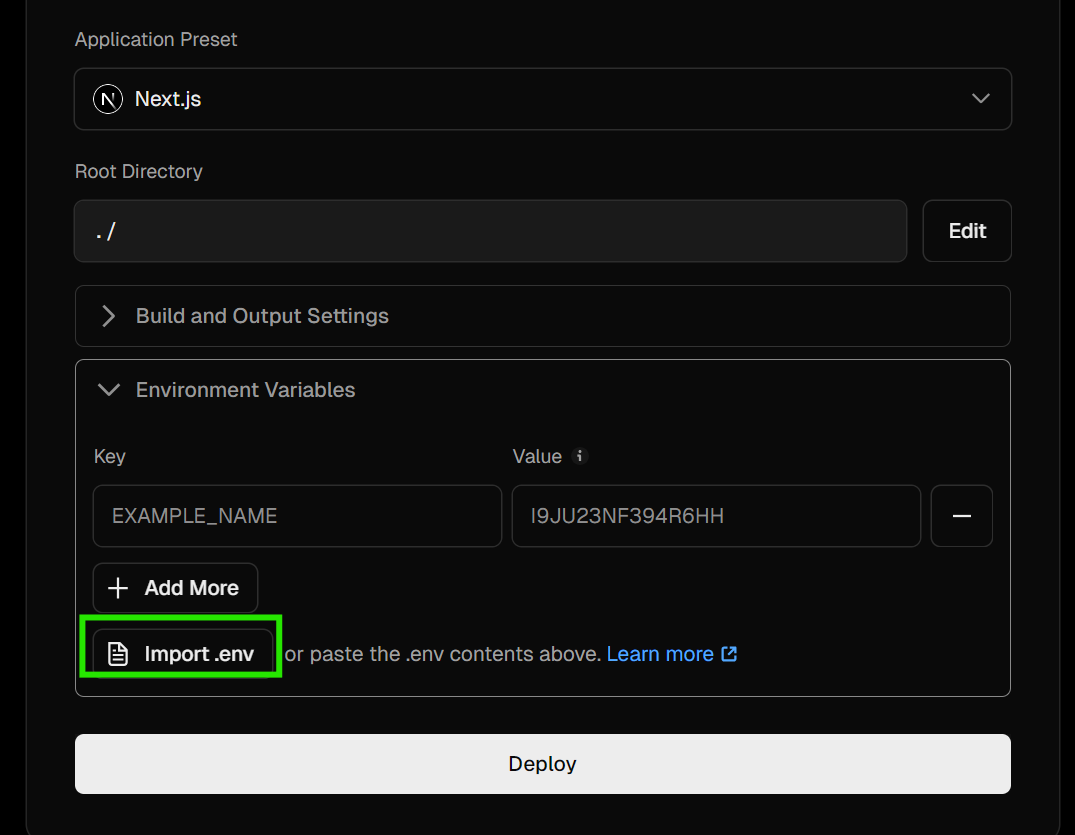Click the info icon next to Value
This screenshot has width=1075, height=835.
coord(580,456)
